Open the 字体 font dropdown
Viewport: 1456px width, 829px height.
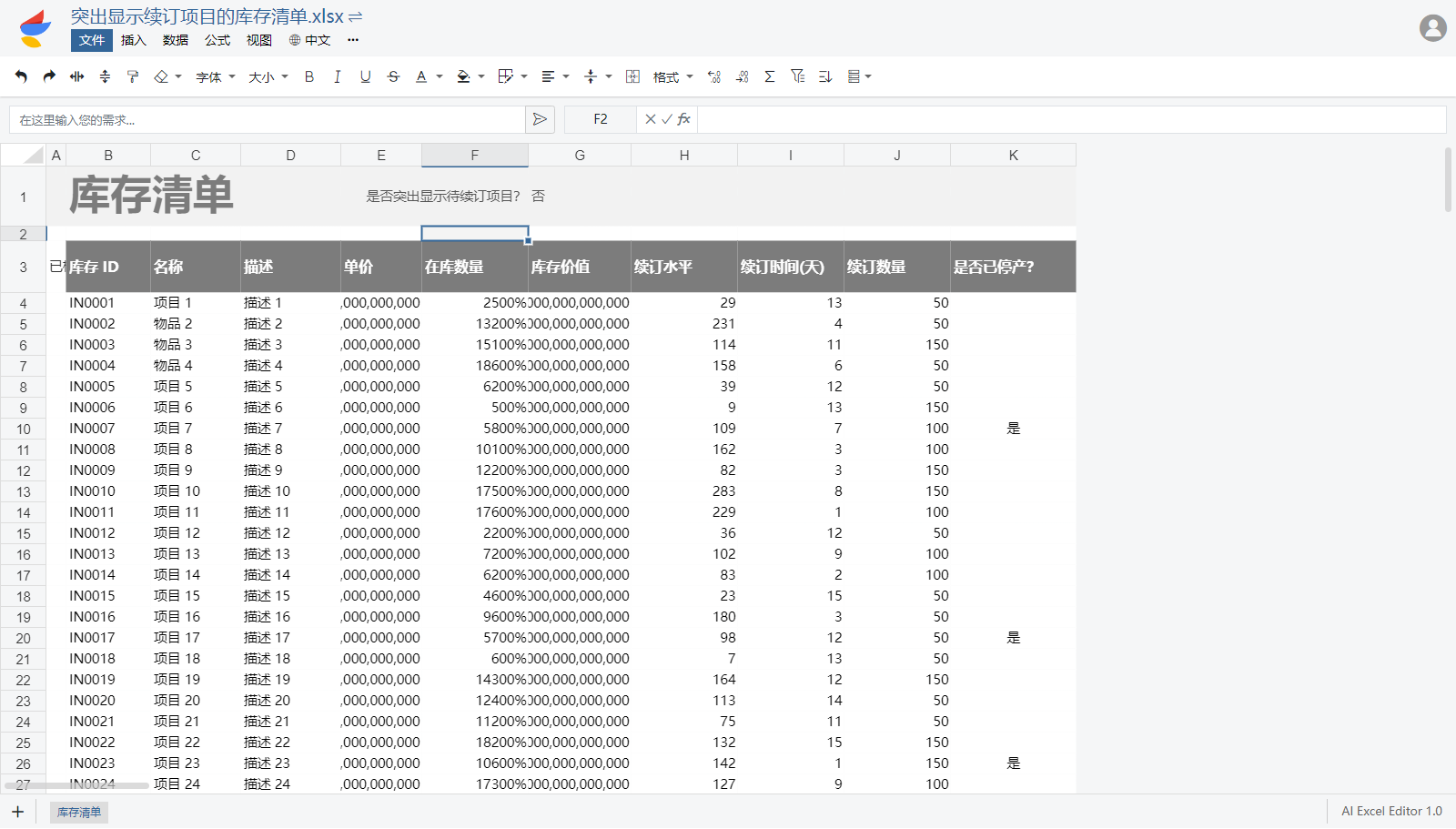pos(213,76)
